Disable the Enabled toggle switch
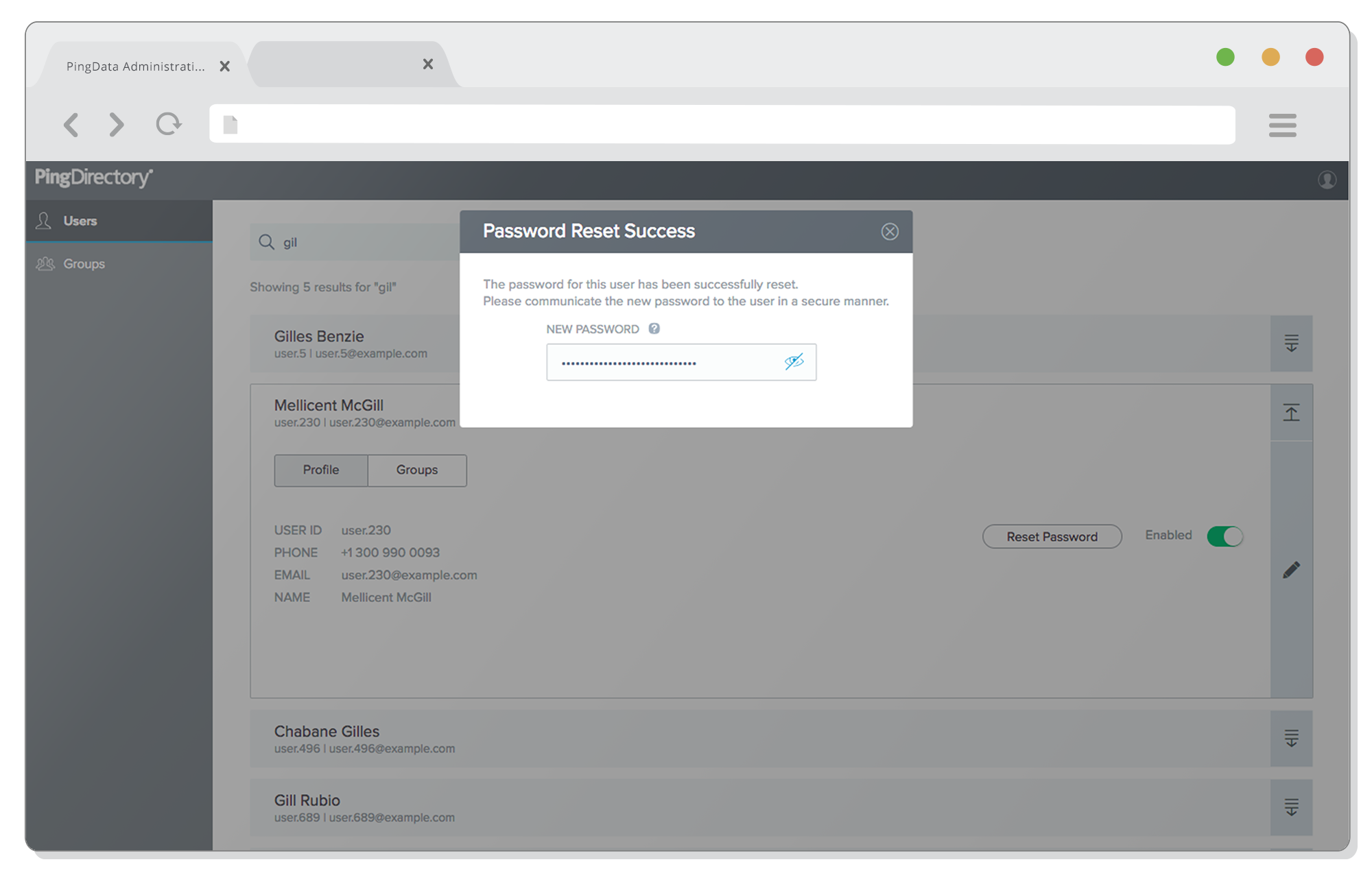 (1225, 536)
